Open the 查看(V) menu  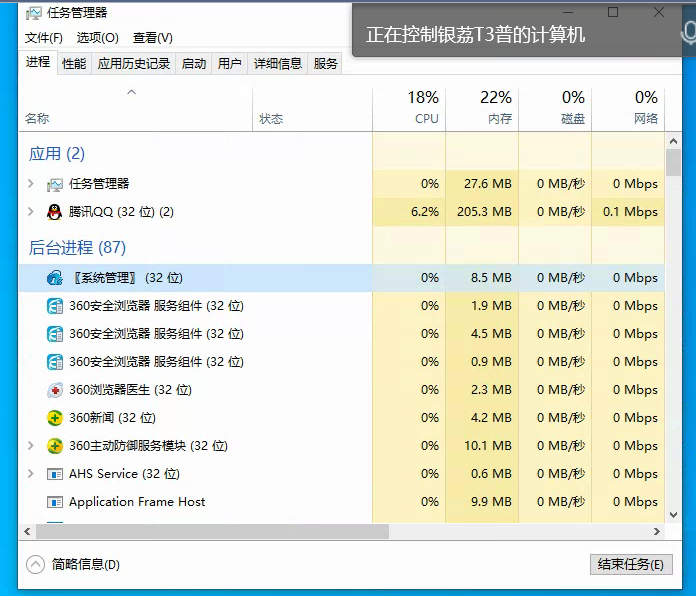coord(152,38)
